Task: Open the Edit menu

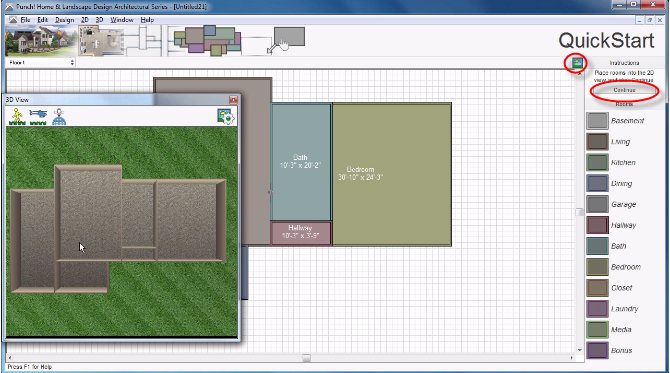Action: tap(42, 20)
